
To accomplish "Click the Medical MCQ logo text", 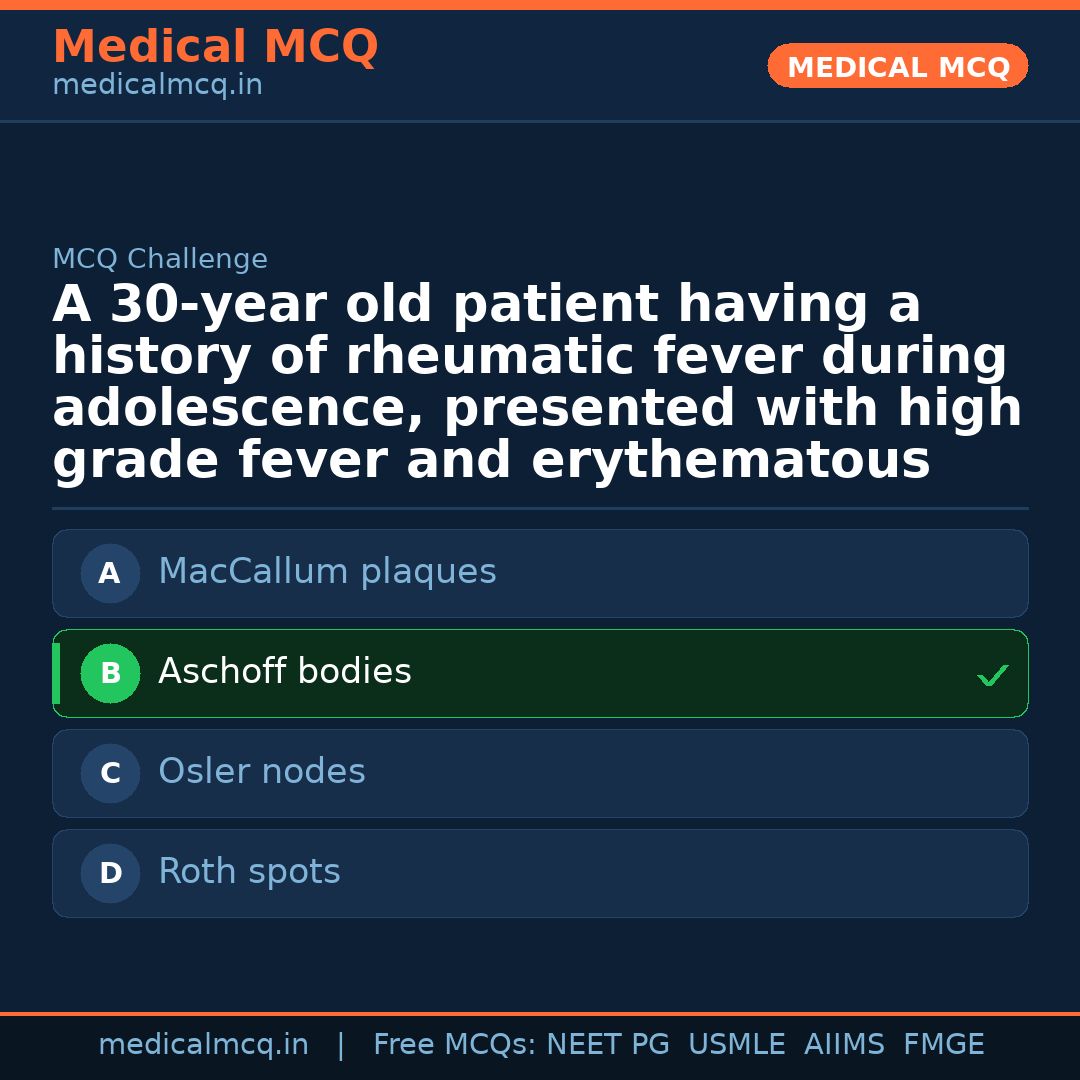I will point(215,47).
